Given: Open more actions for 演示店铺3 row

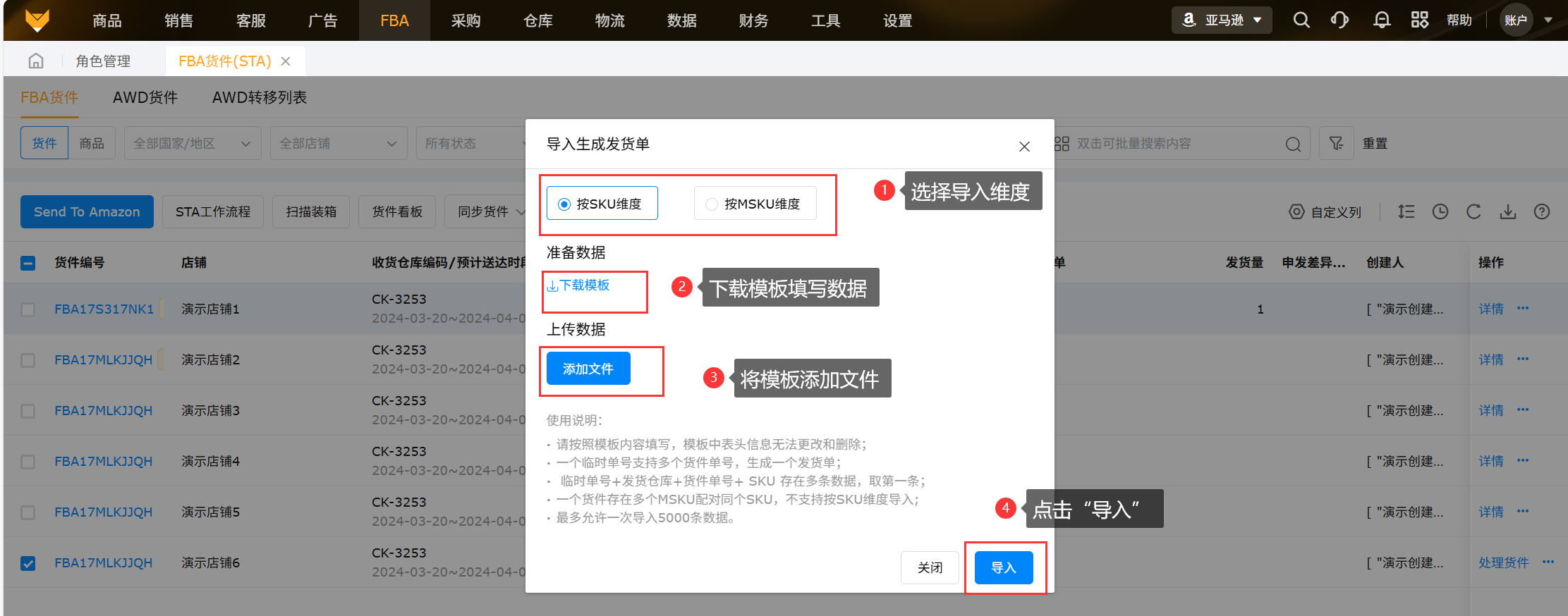Looking at the screenshot, I should coord(1523,409).
